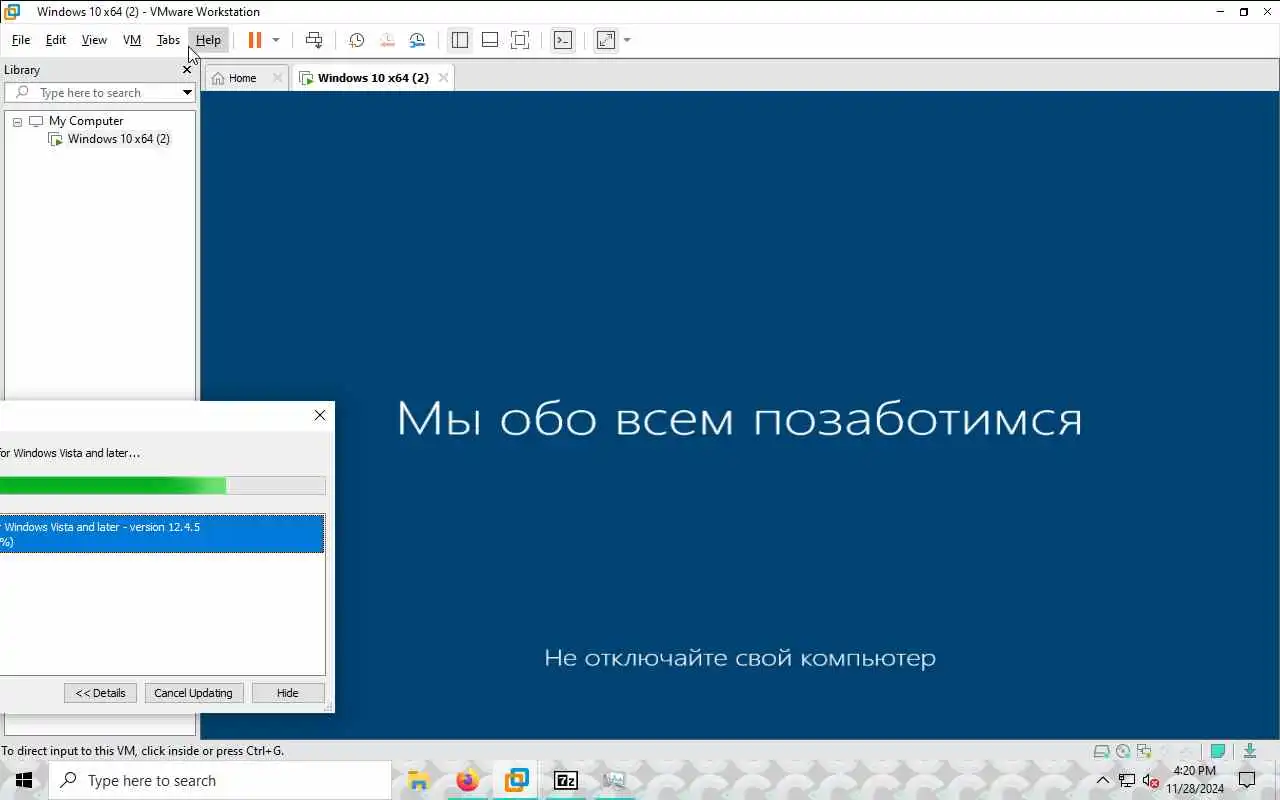Click the VMware Workstation taskbar icon
1280x800 pixels.
coord(516,781)
